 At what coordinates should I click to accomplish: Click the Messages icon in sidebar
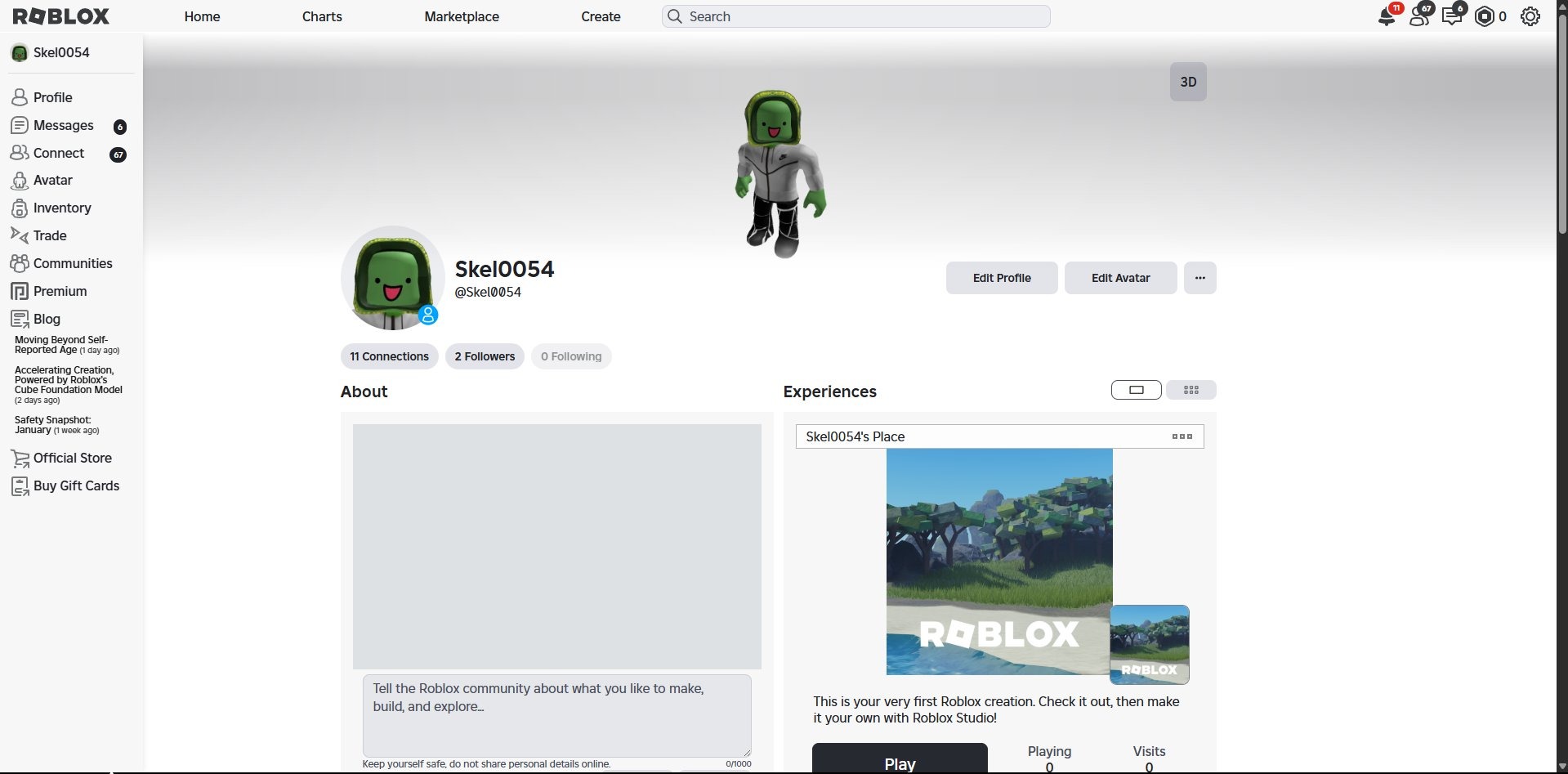20,125
